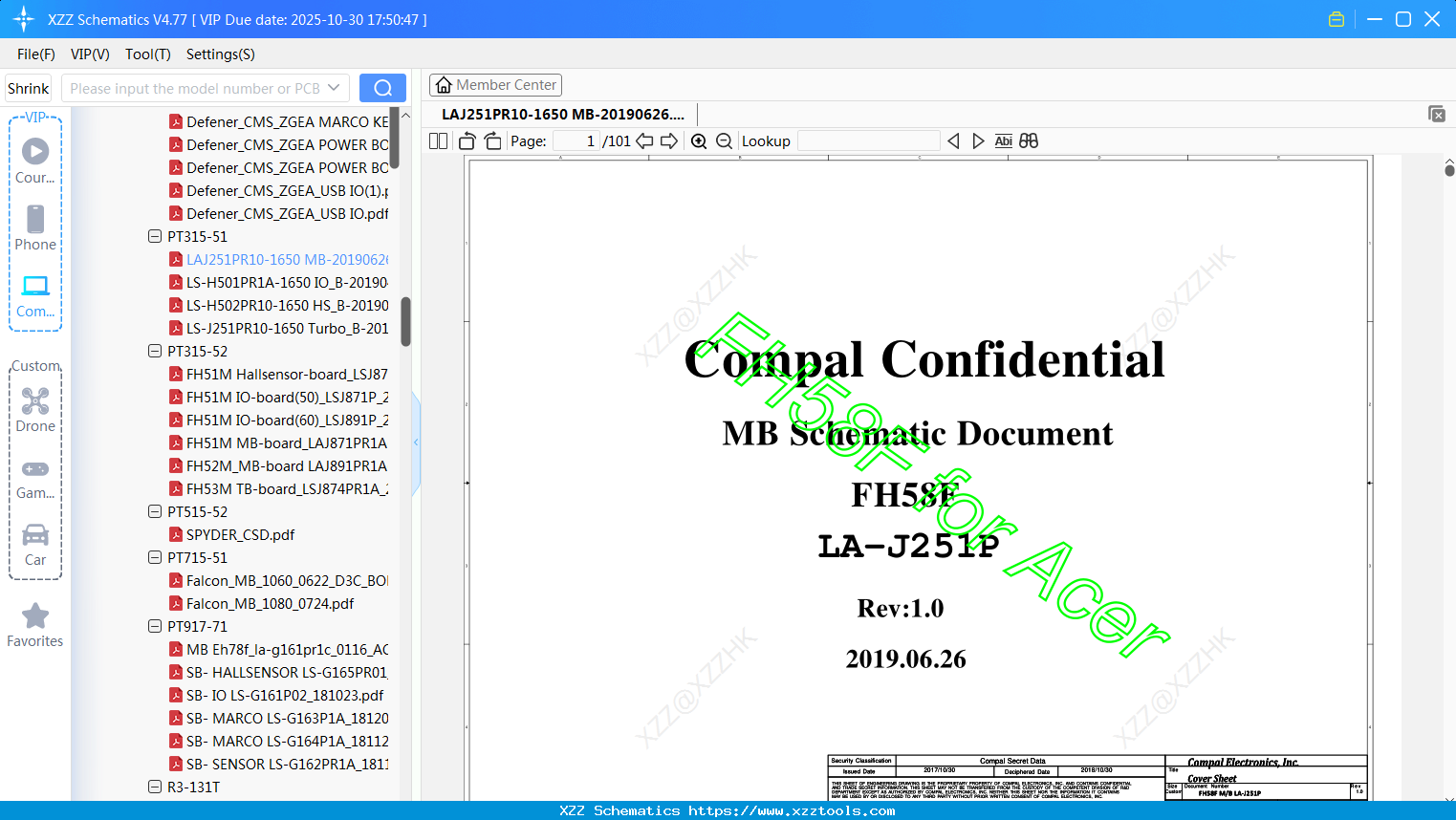Visit the xzztools.com status bar link
The height and width of the screenshot is (820, 1456).
pos(792,810)
